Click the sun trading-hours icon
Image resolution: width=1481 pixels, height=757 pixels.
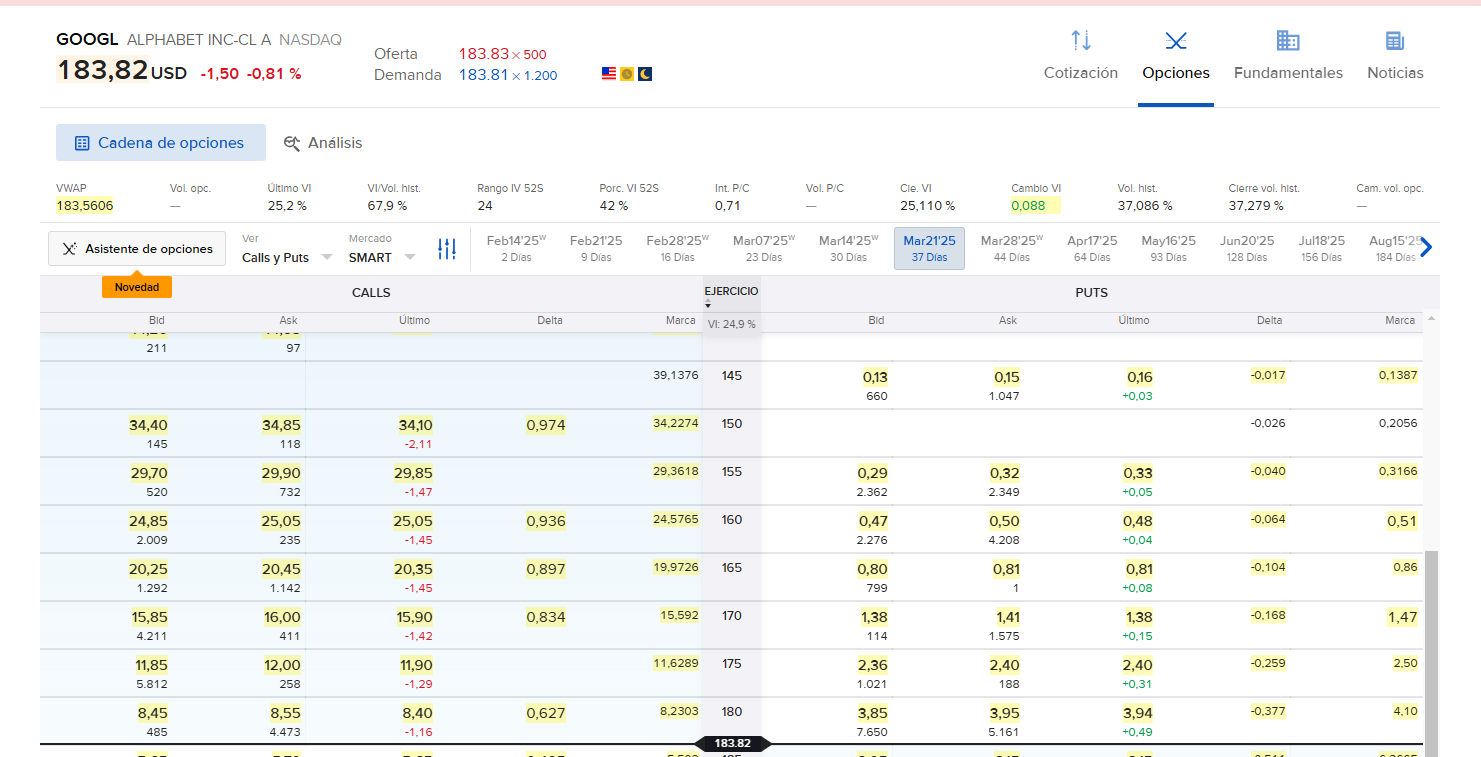pyautogui.click(x=627, y=74)
